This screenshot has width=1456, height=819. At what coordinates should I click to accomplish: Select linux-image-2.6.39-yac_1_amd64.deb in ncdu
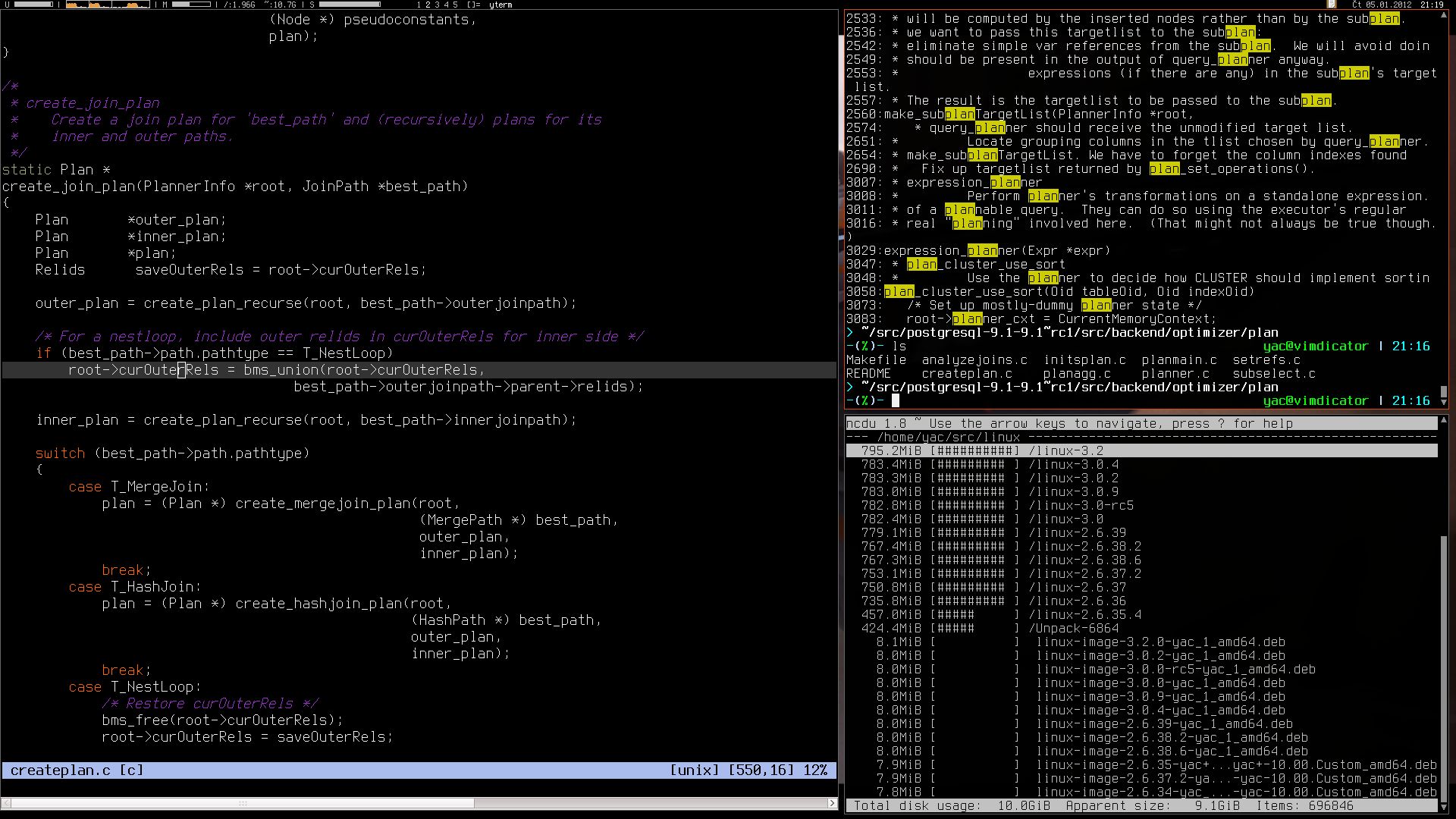1141,724
